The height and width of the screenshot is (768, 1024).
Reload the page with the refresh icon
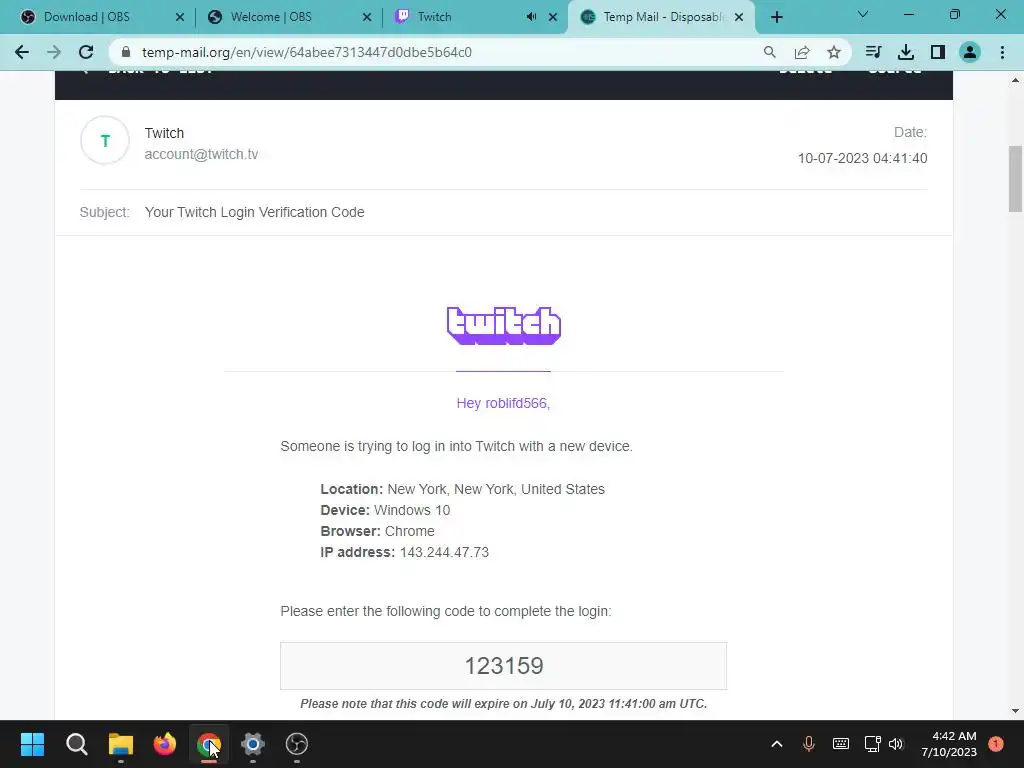pyautogui.click(x=86, y=52)
